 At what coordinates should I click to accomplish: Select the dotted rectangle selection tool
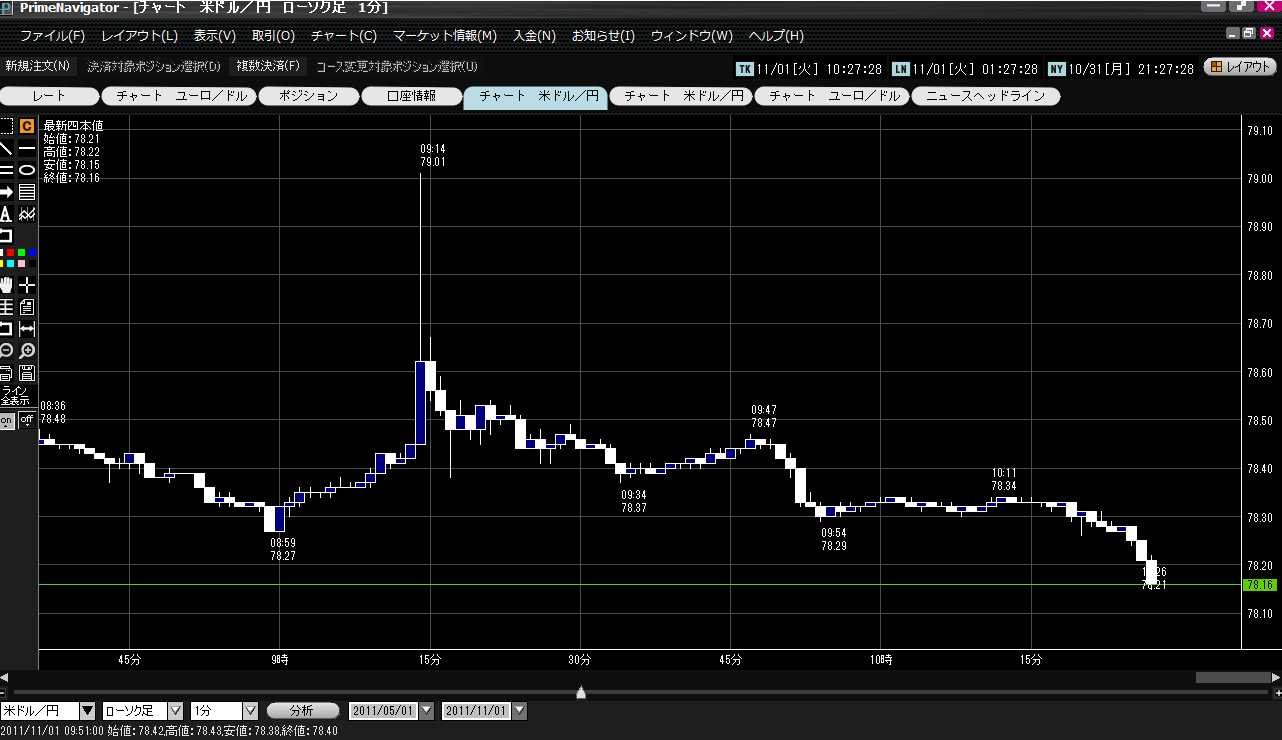click(x=6, y=126)
